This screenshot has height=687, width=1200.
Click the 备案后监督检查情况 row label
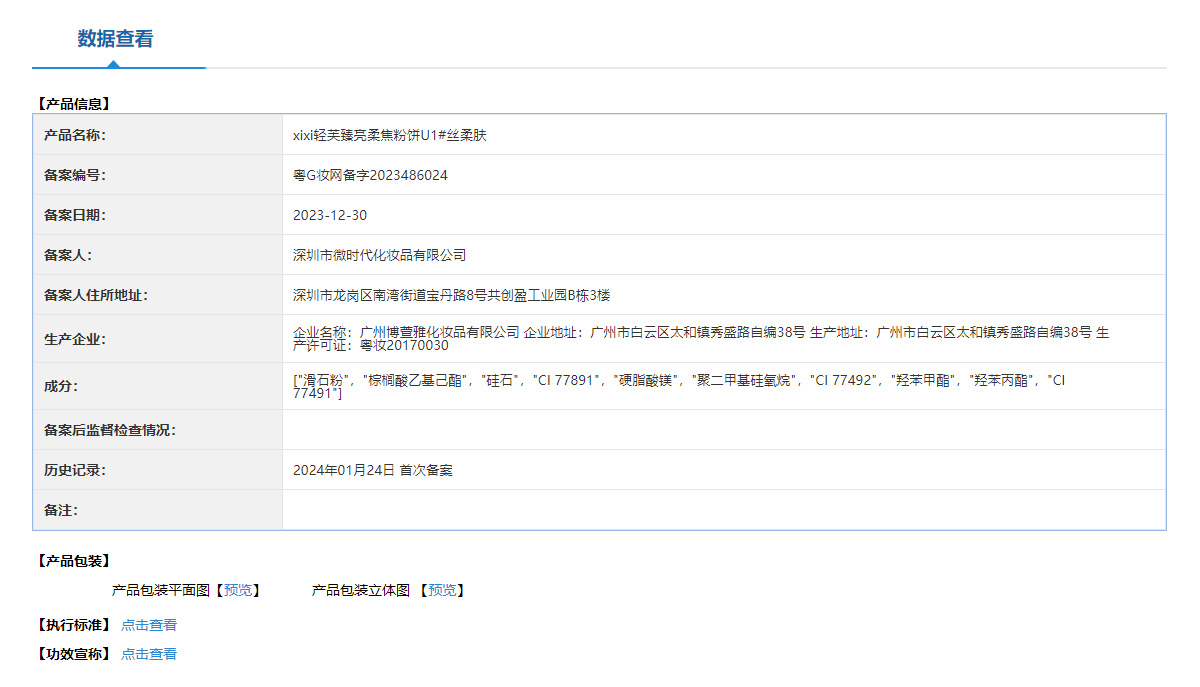click(110, 430)
